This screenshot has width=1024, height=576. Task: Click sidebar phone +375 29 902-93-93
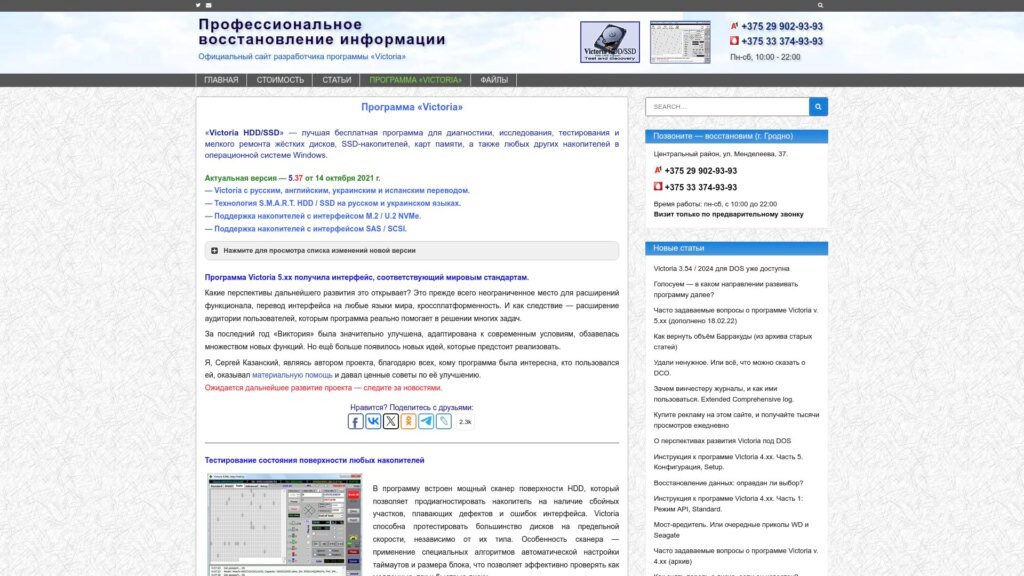click(700, 171)
